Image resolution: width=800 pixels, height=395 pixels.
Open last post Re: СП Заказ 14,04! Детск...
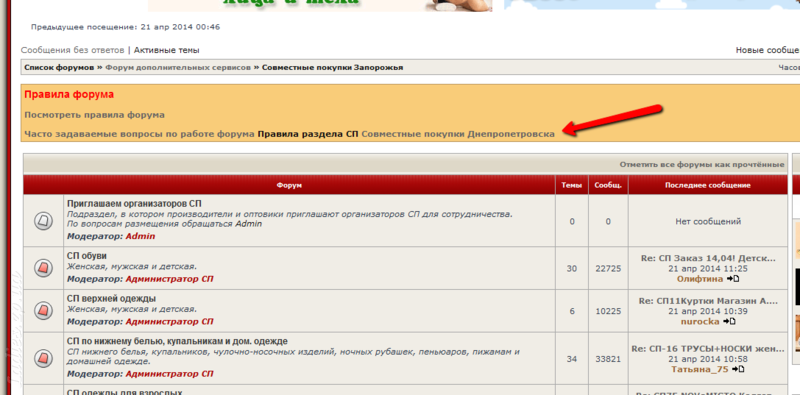point(708,258)
